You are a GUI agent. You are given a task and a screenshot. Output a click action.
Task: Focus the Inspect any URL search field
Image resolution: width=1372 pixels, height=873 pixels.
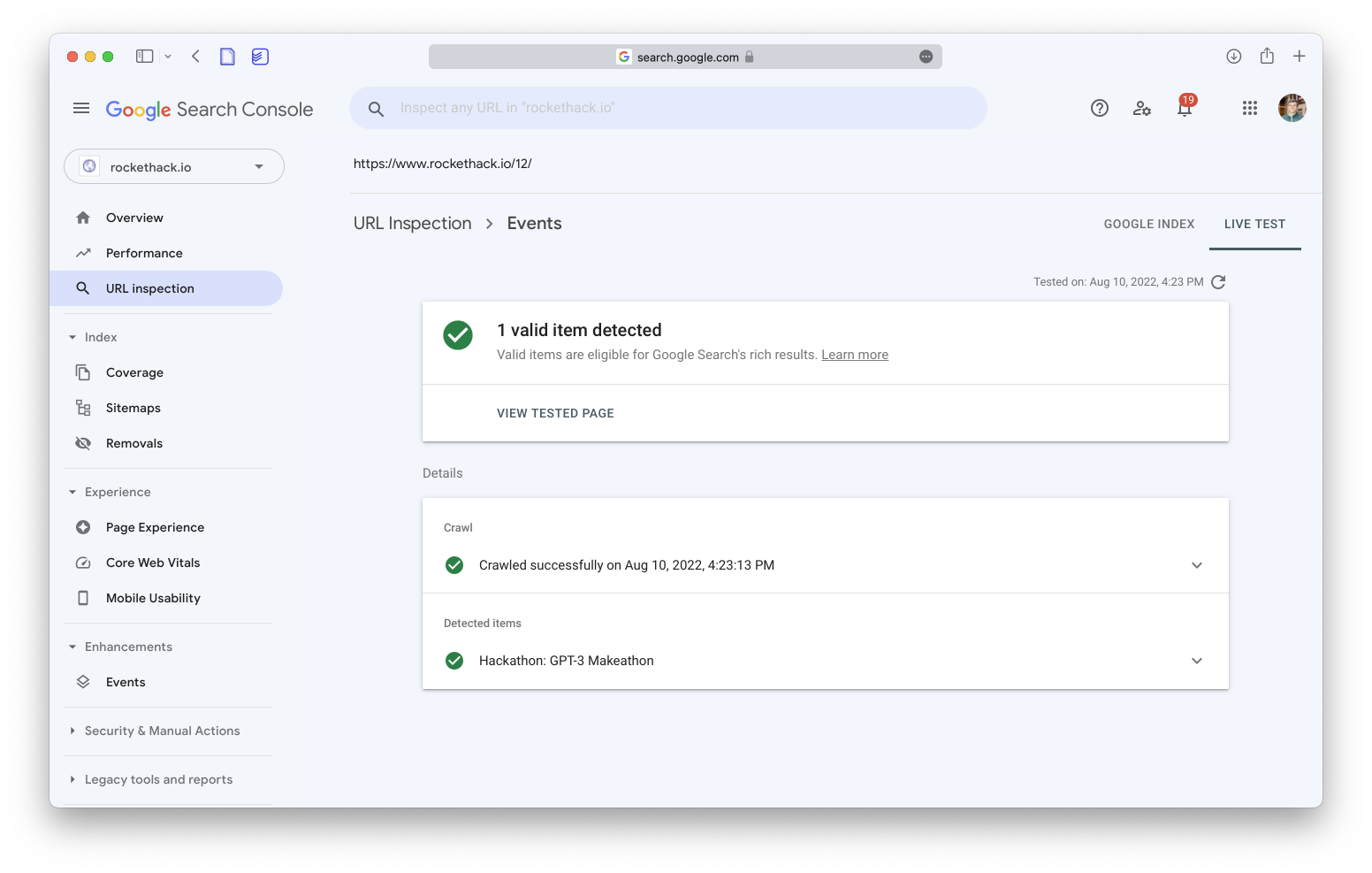[x=668, y=108]
